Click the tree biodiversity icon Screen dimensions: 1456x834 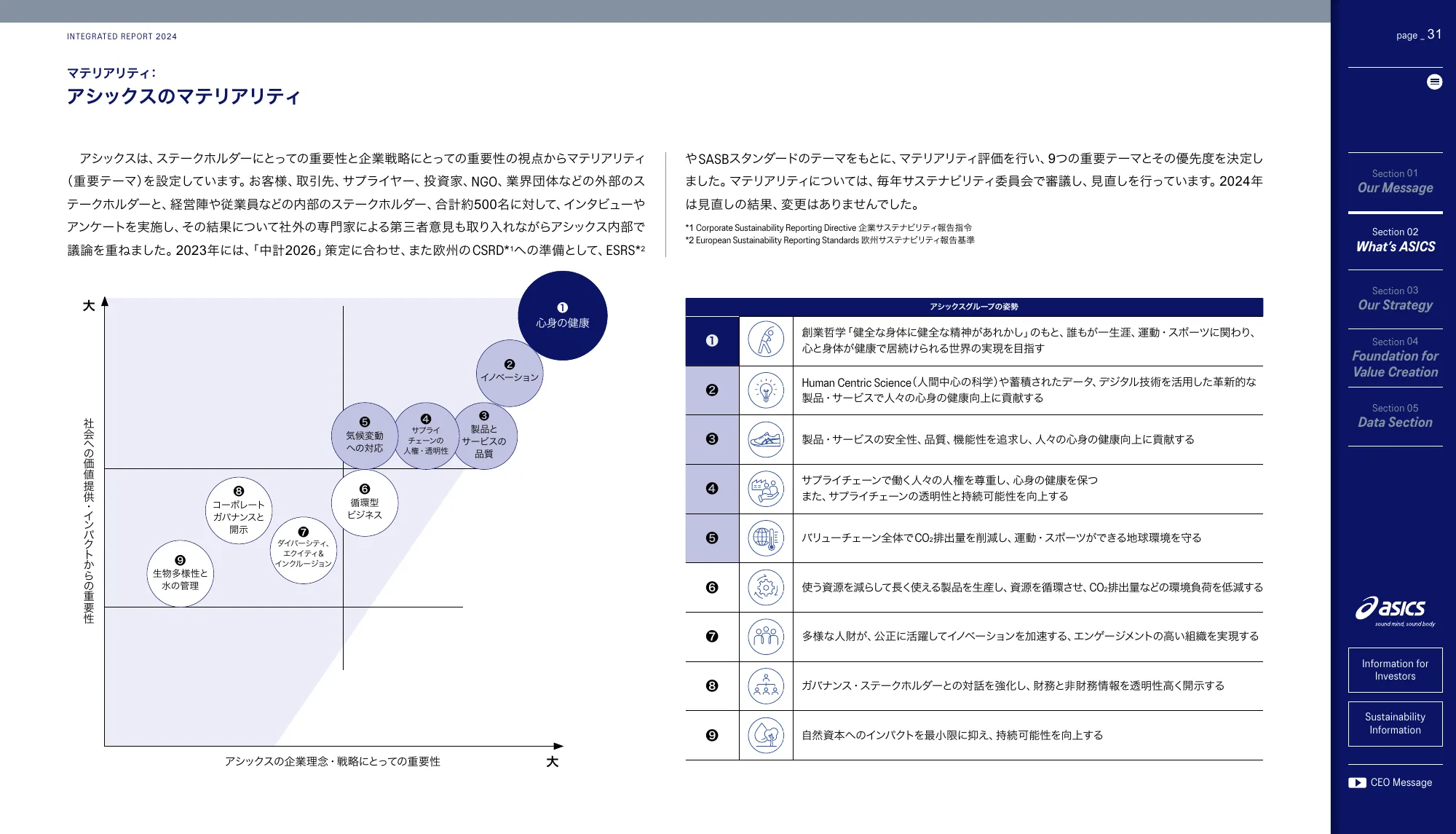pos(766,735)
